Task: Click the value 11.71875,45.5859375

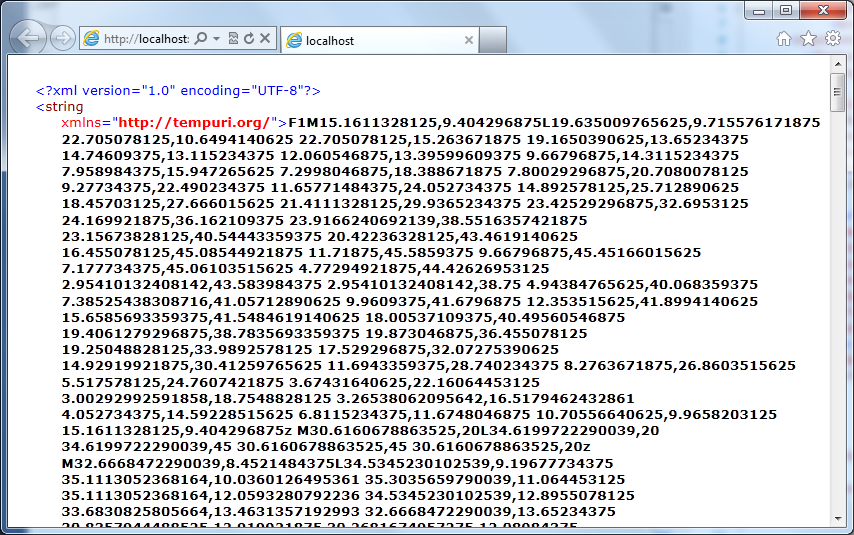Action: pyautogui.click(x=391, y=253)
